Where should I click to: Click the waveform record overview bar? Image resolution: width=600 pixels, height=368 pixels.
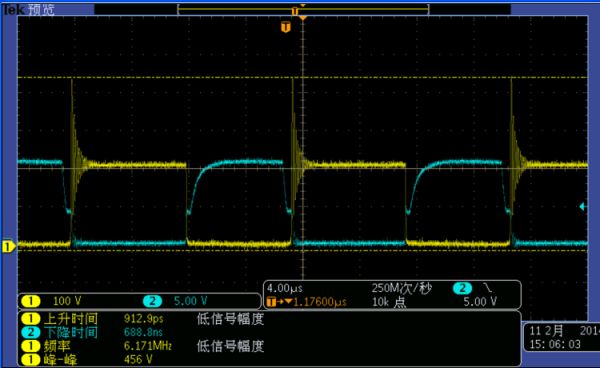pyautogui.click(x=303, y=10)
